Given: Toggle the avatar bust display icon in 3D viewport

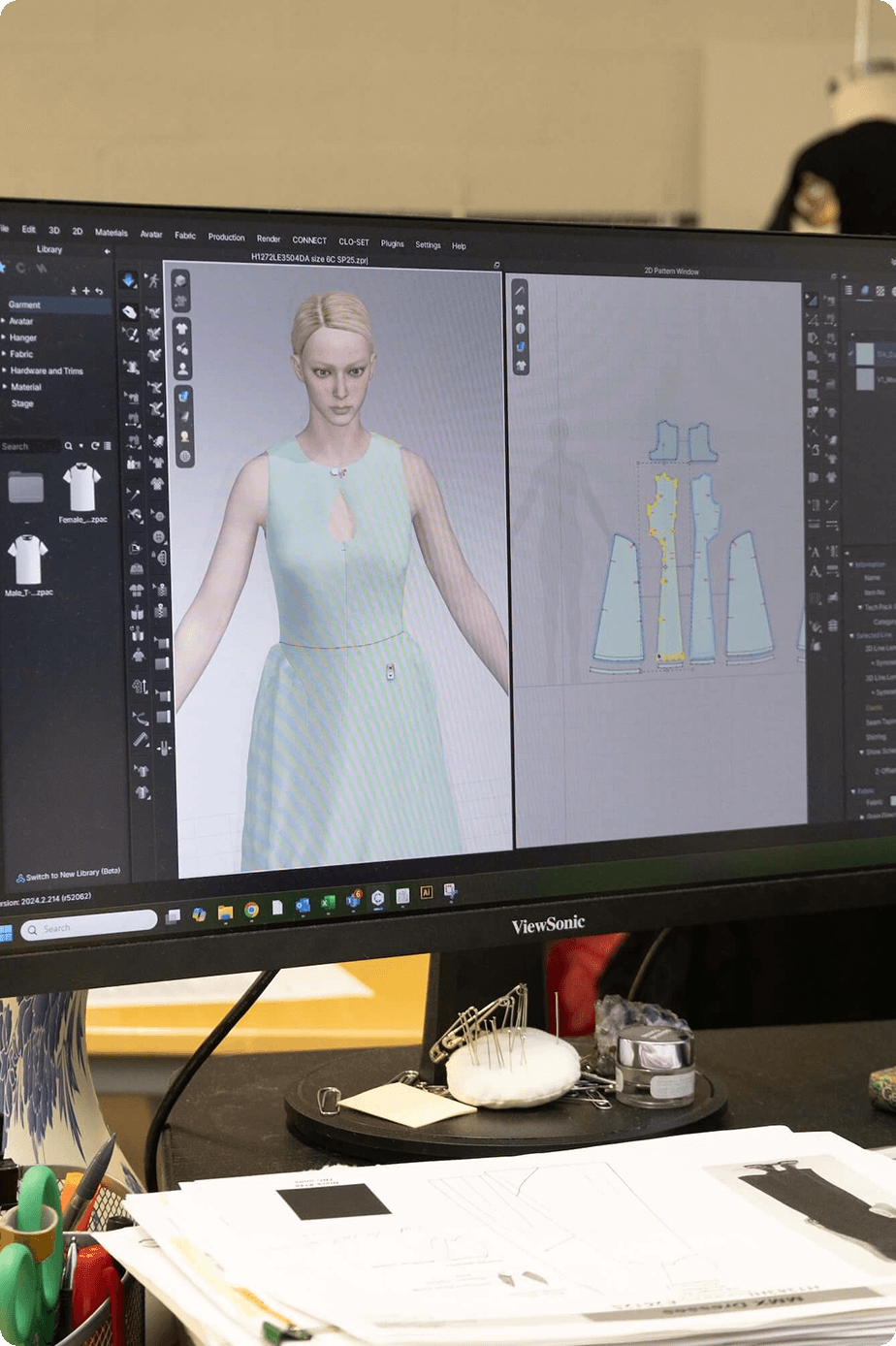Looking at the screenshot, I should point(181,369).
